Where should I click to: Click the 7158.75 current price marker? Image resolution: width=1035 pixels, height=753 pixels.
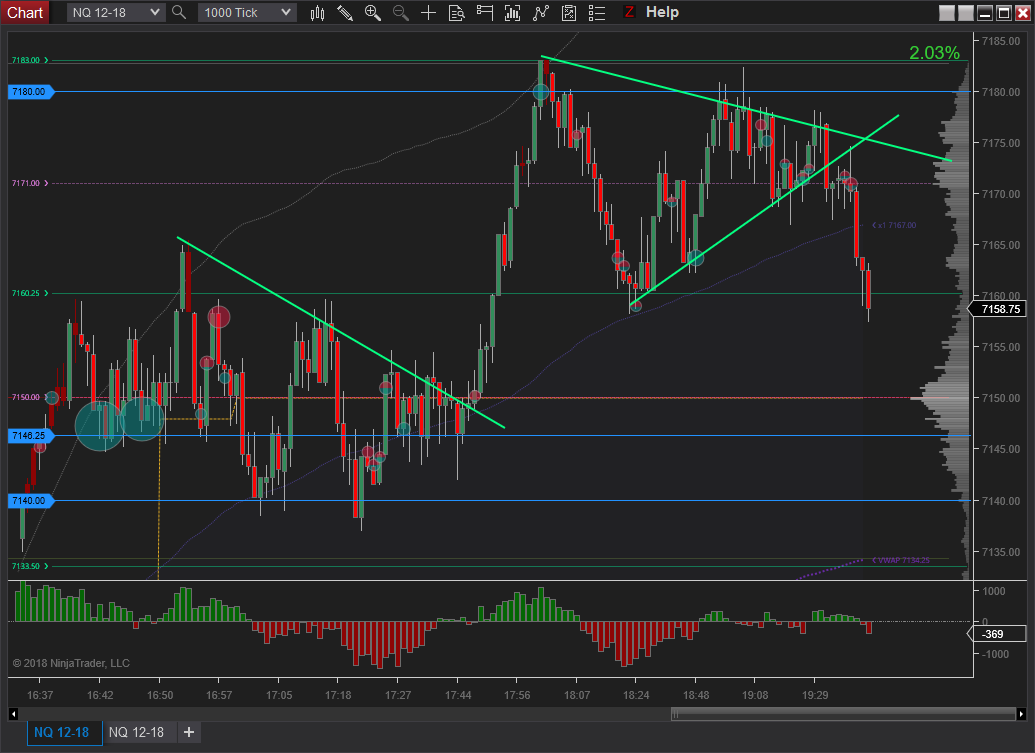click(997, 309)
